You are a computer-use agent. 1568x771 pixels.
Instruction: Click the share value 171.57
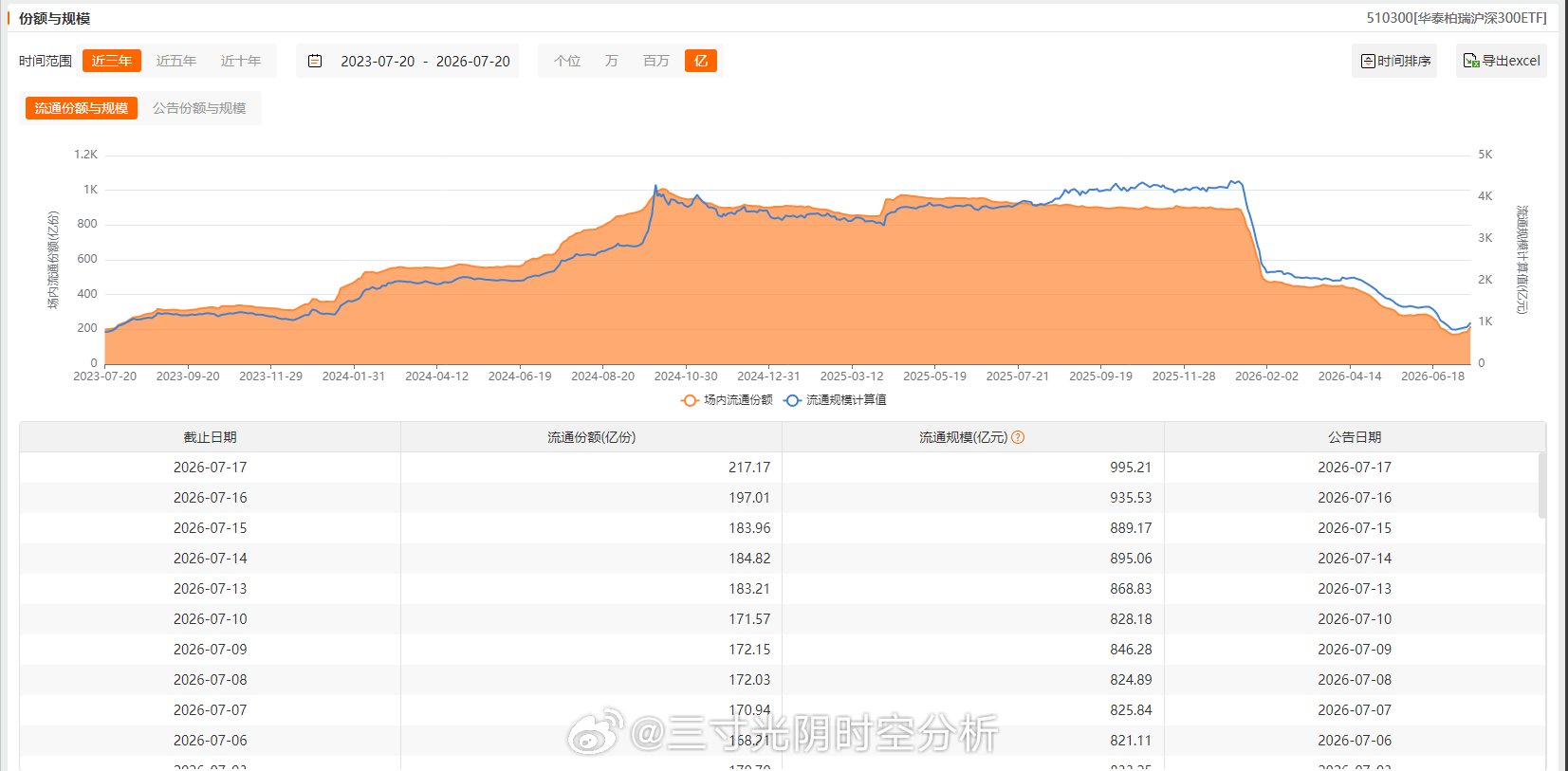749,619
